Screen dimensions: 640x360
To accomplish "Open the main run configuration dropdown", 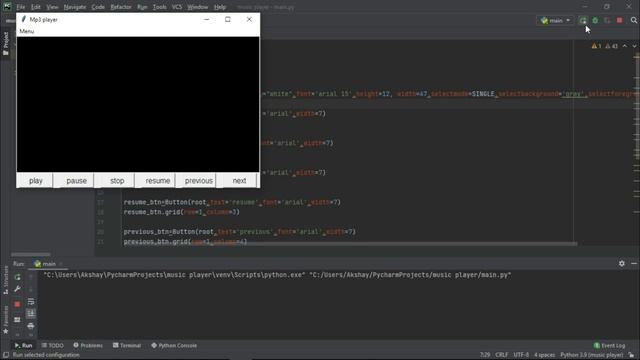I will tap(555, 20).
